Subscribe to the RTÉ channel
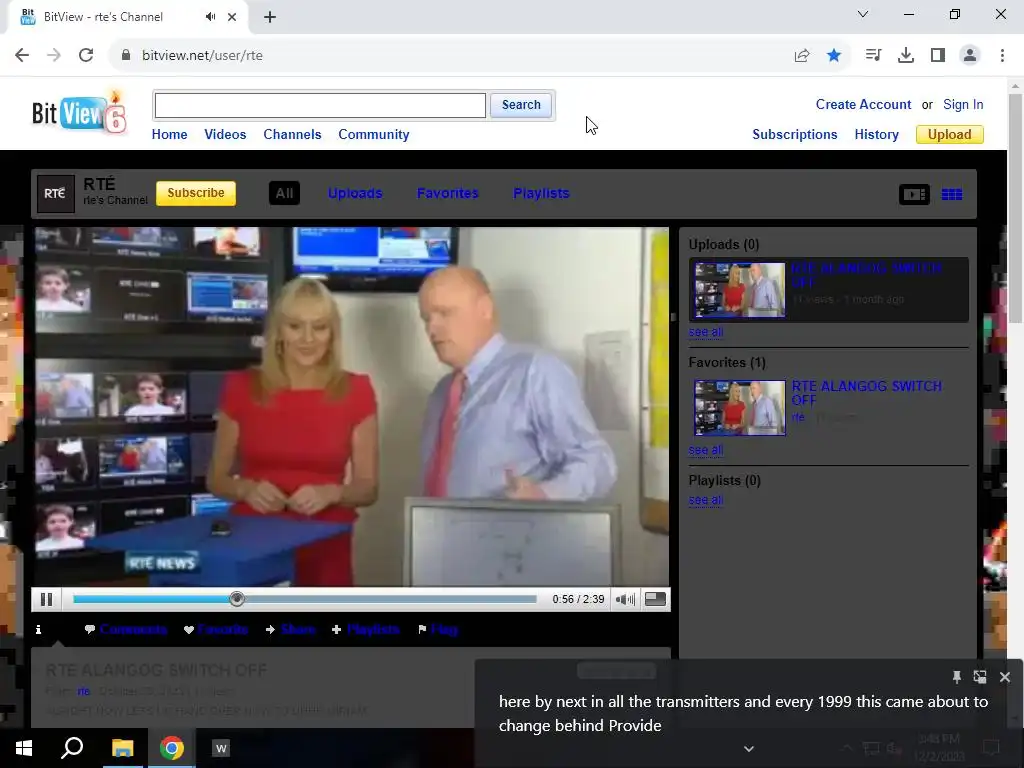The width and height of the screenshot is (1024, 768). tap(196, 193)
